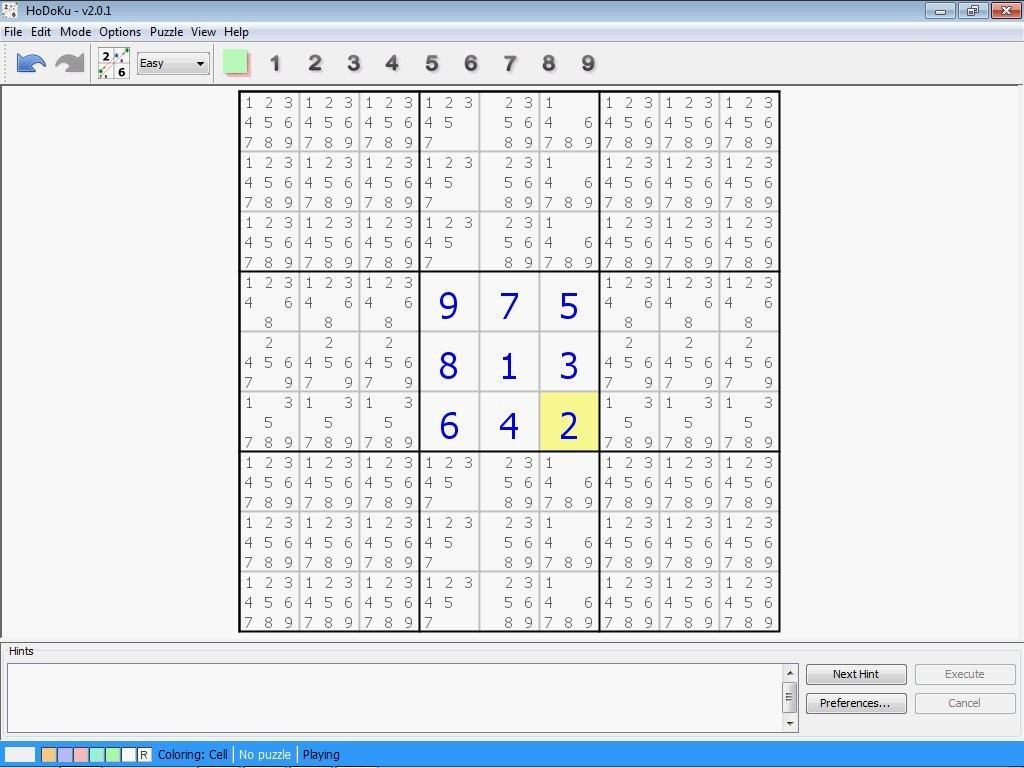
Task: Select toolbar filter digit 3
Action: 353,63
